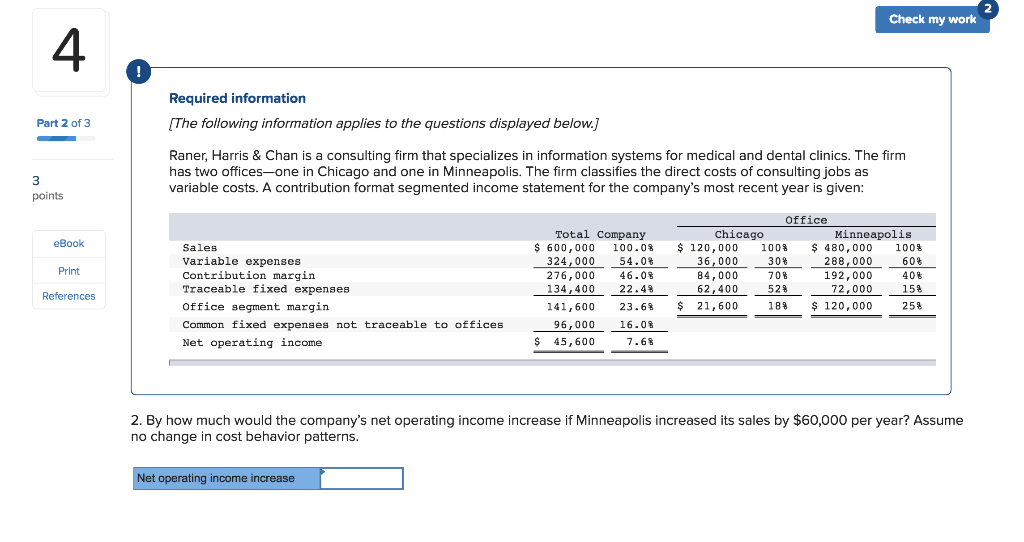Click the Net operating income increase answer field

[x=361, y=479]
